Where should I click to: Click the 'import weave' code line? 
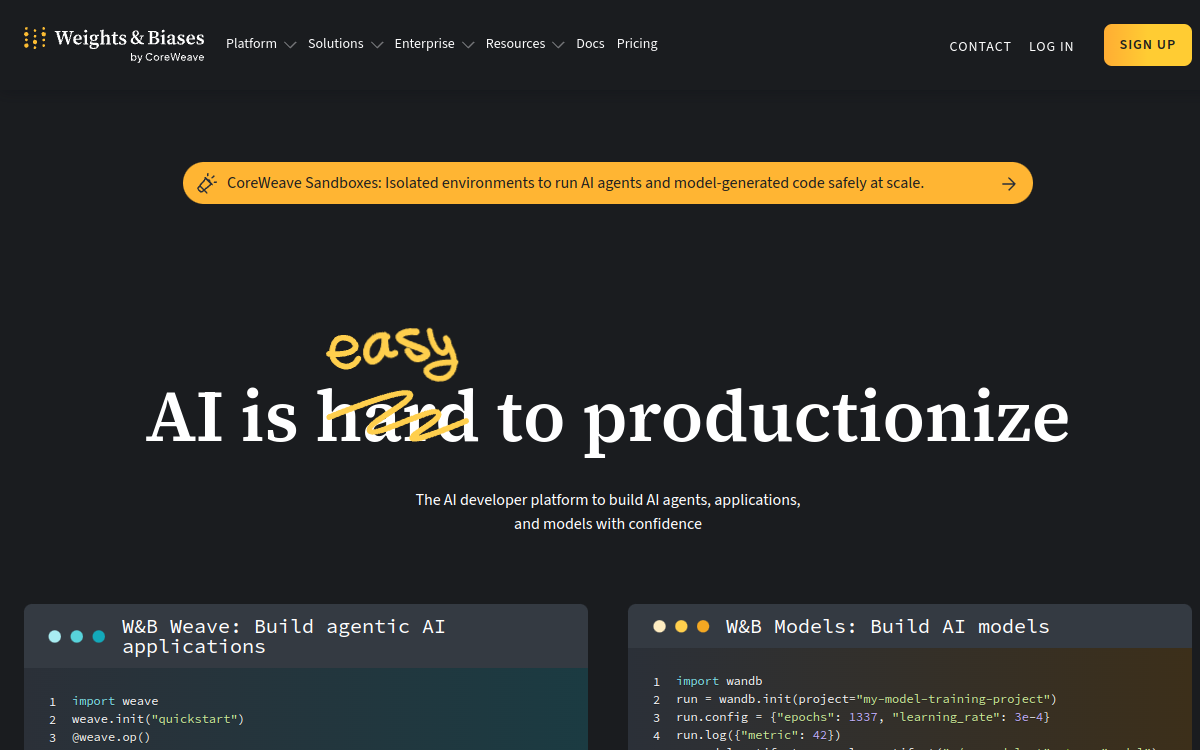[x=115, y=701]
